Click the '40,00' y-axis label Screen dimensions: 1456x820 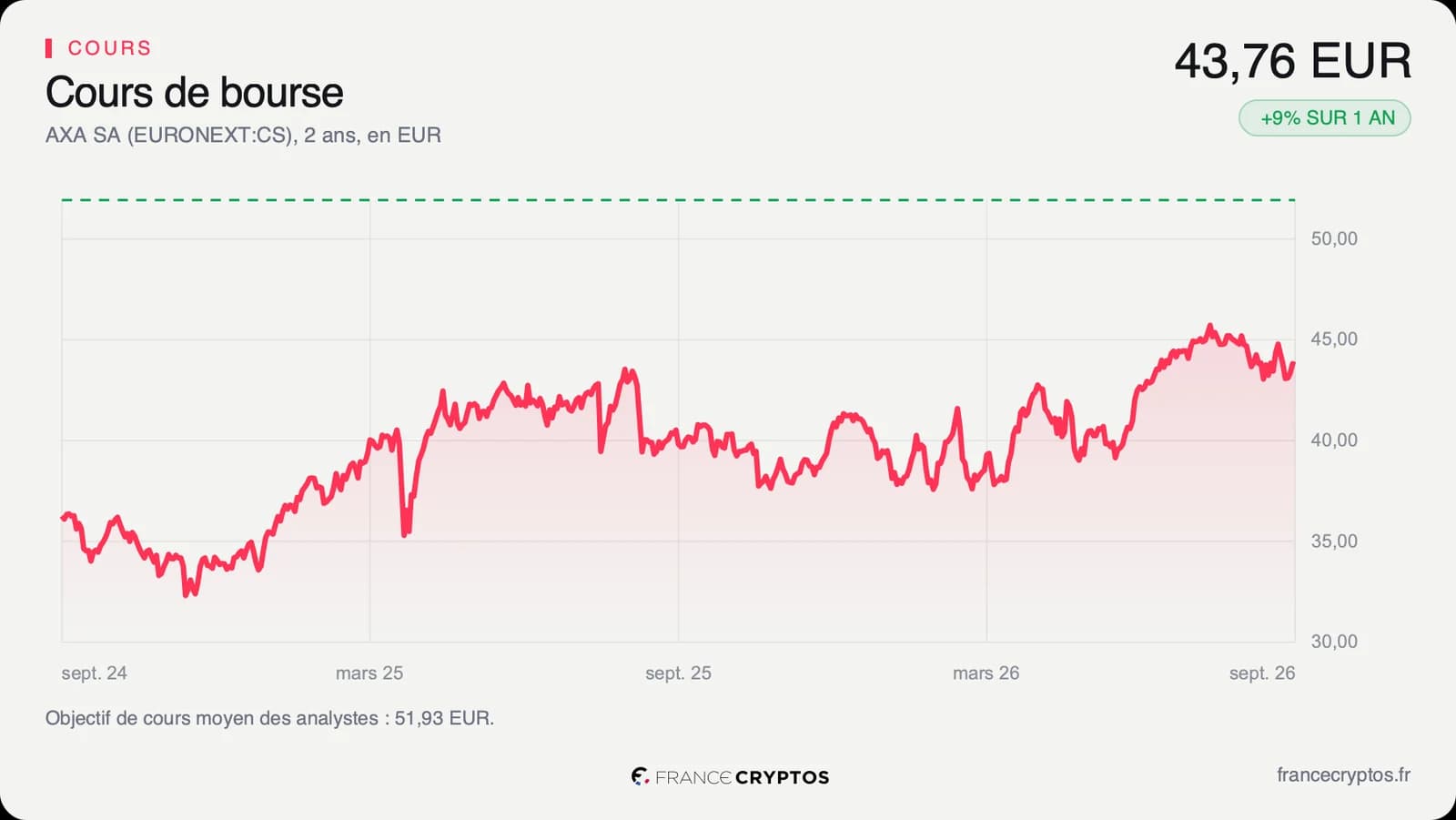(x=1334, y=440)
